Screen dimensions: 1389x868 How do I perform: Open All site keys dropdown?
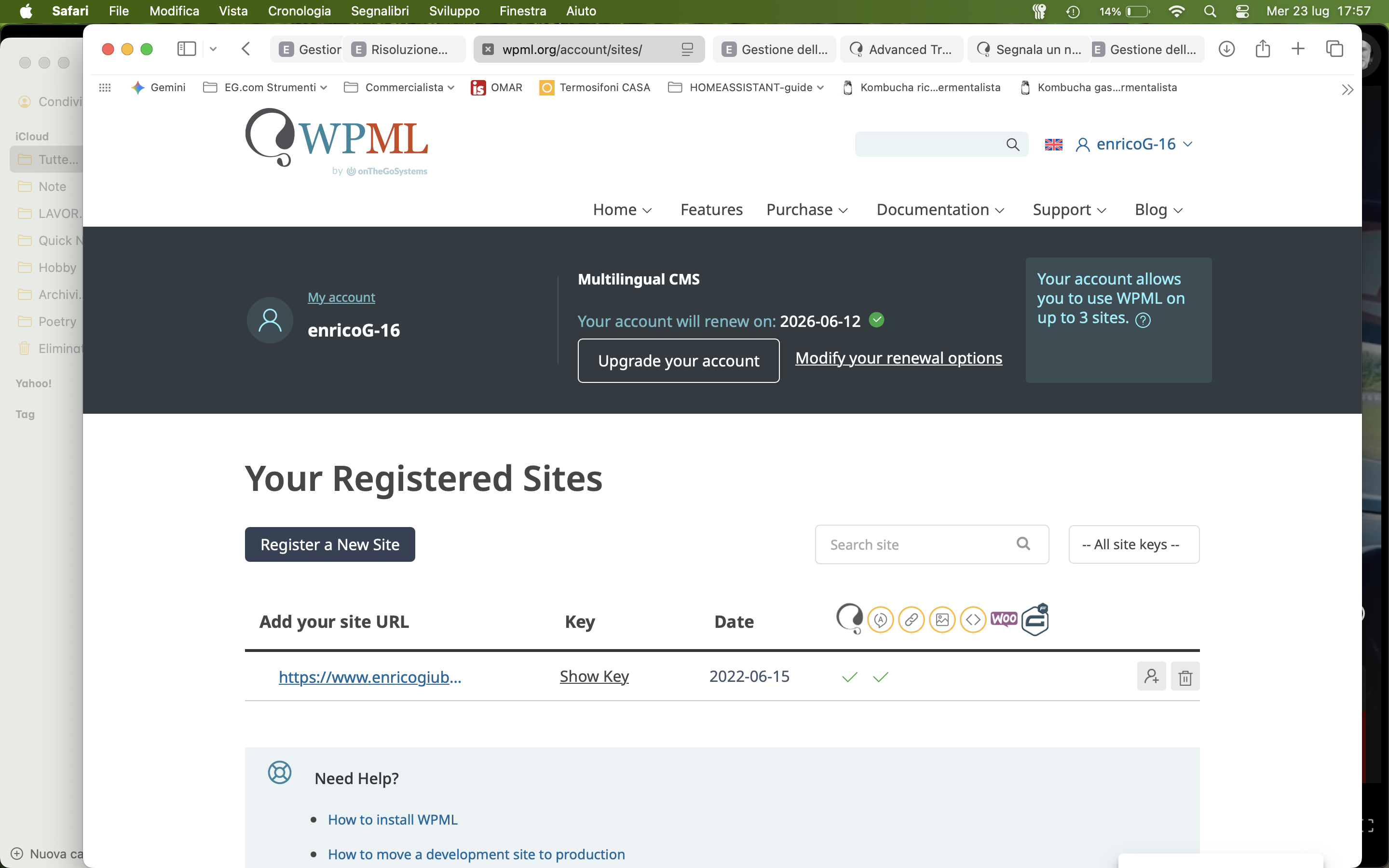pos(1133,544)
